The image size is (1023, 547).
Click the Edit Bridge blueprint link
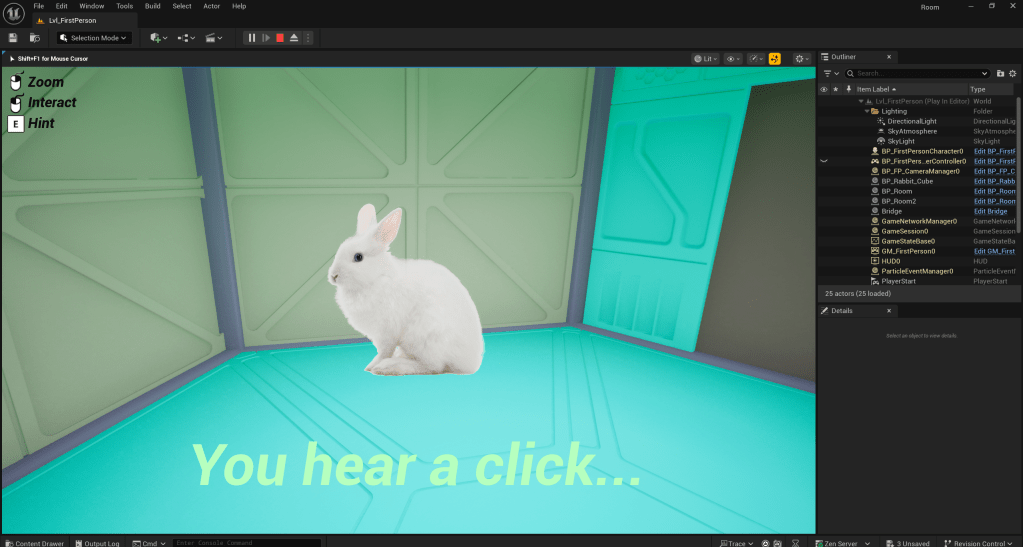click(990, 211)
